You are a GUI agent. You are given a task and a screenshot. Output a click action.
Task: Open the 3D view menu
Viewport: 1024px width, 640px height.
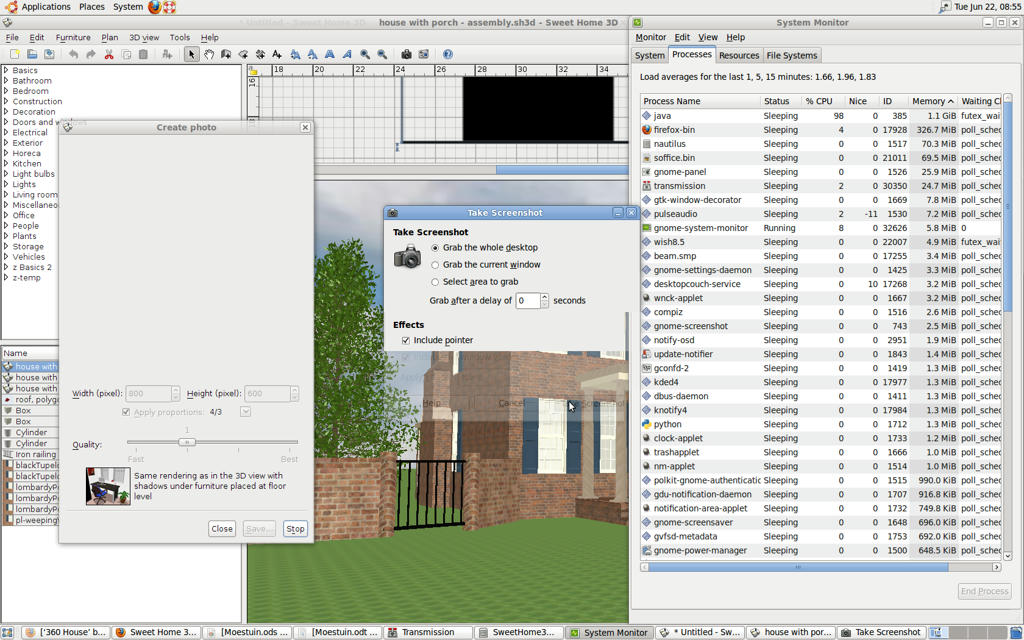[144, 38]
